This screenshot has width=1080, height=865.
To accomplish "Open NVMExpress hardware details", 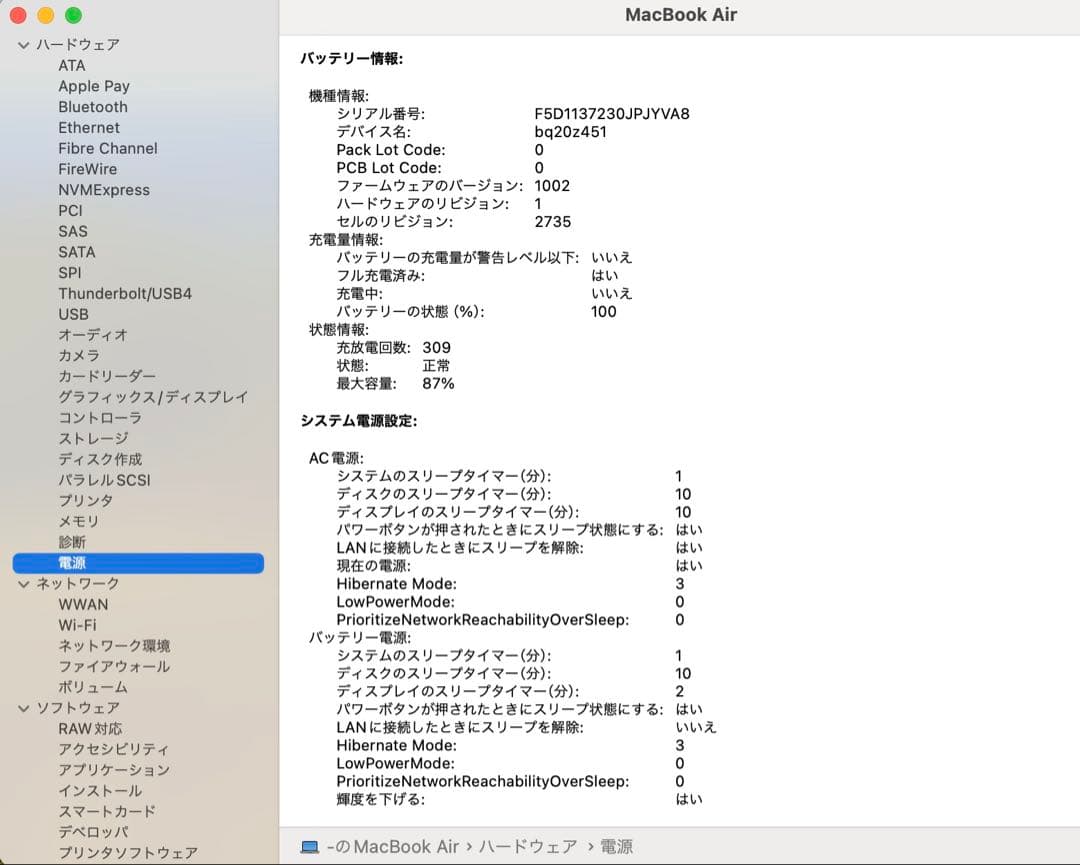I will (x=105, y=190).
